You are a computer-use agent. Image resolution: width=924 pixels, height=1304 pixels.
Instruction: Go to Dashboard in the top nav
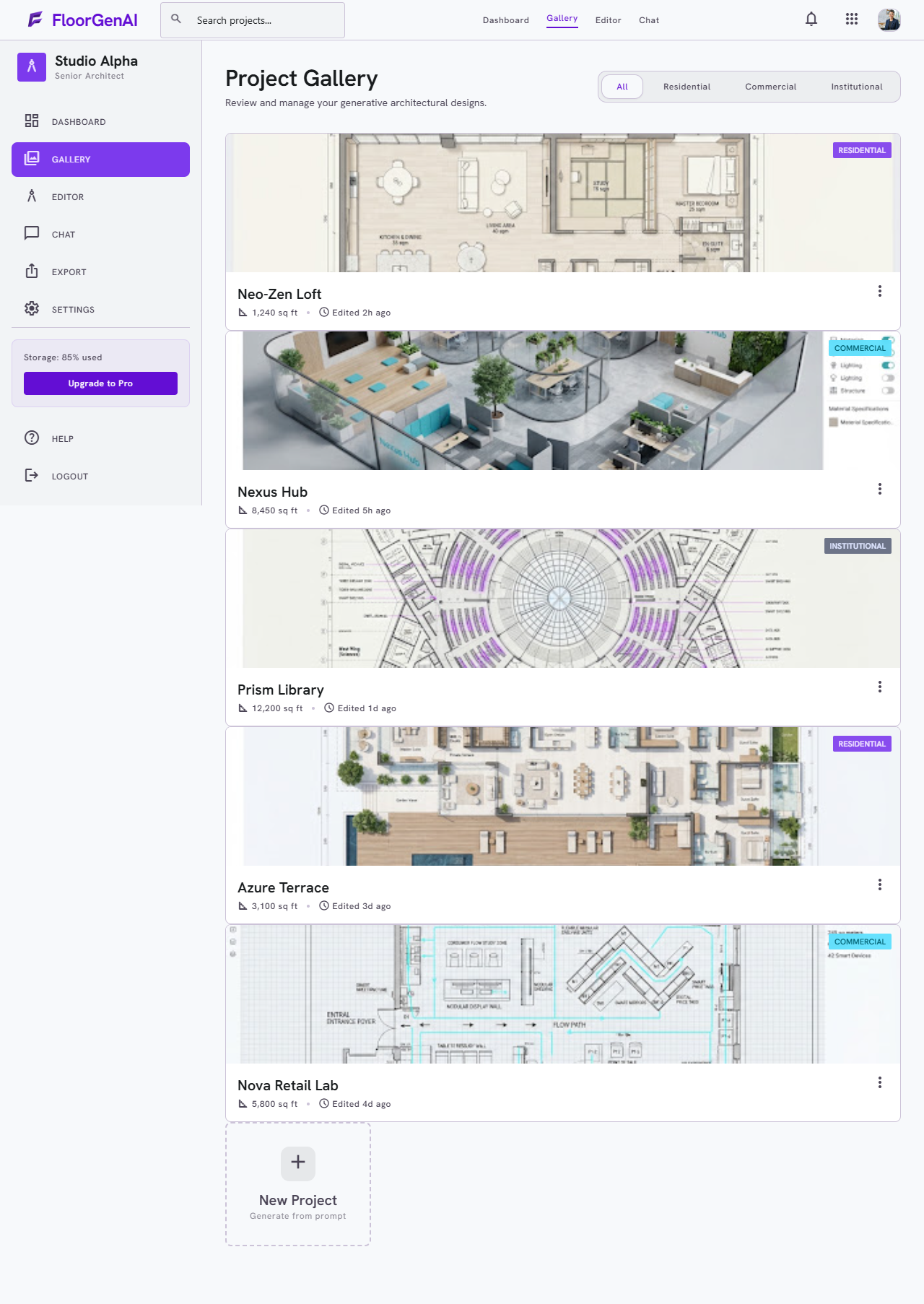pos(505,20)
